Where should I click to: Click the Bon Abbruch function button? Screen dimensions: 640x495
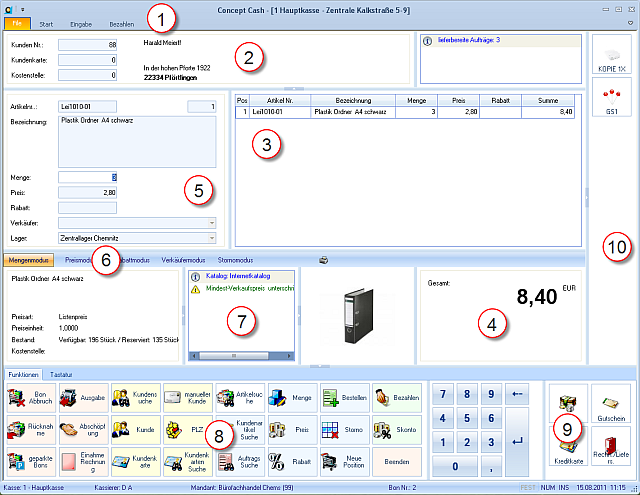coord(30,398)
